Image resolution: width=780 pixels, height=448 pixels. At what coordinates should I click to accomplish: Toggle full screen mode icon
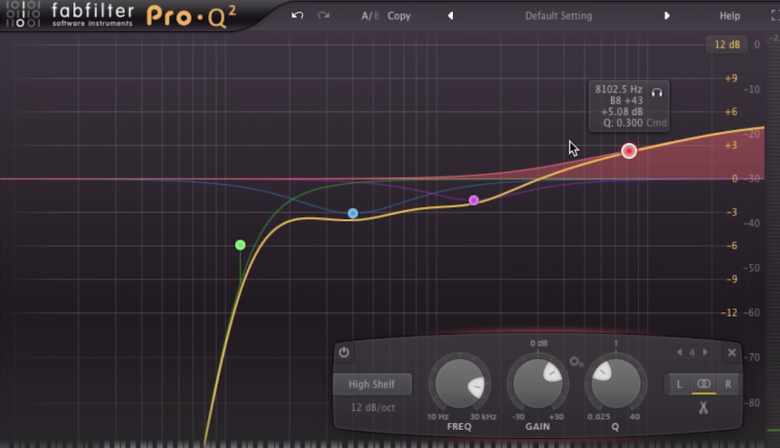click(x=775, y=16)
